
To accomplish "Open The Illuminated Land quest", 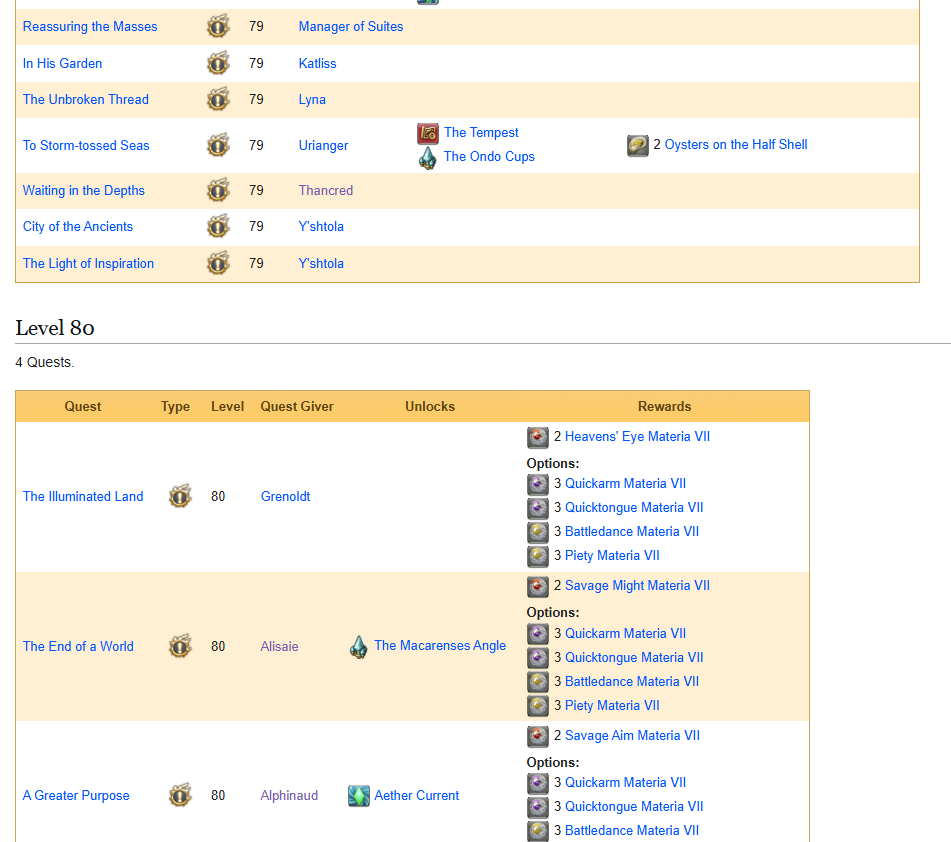I will (x=83, y=496).
